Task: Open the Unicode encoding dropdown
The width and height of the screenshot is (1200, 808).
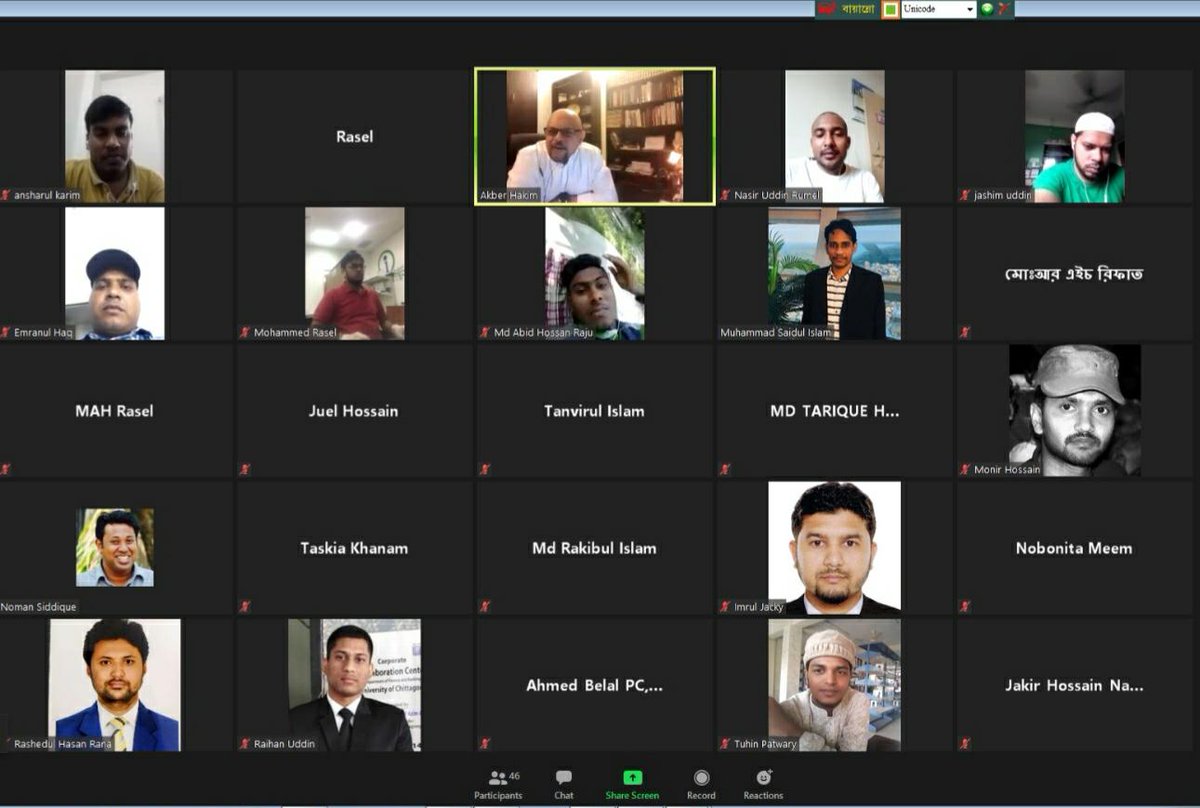Action: click(938, 9)
